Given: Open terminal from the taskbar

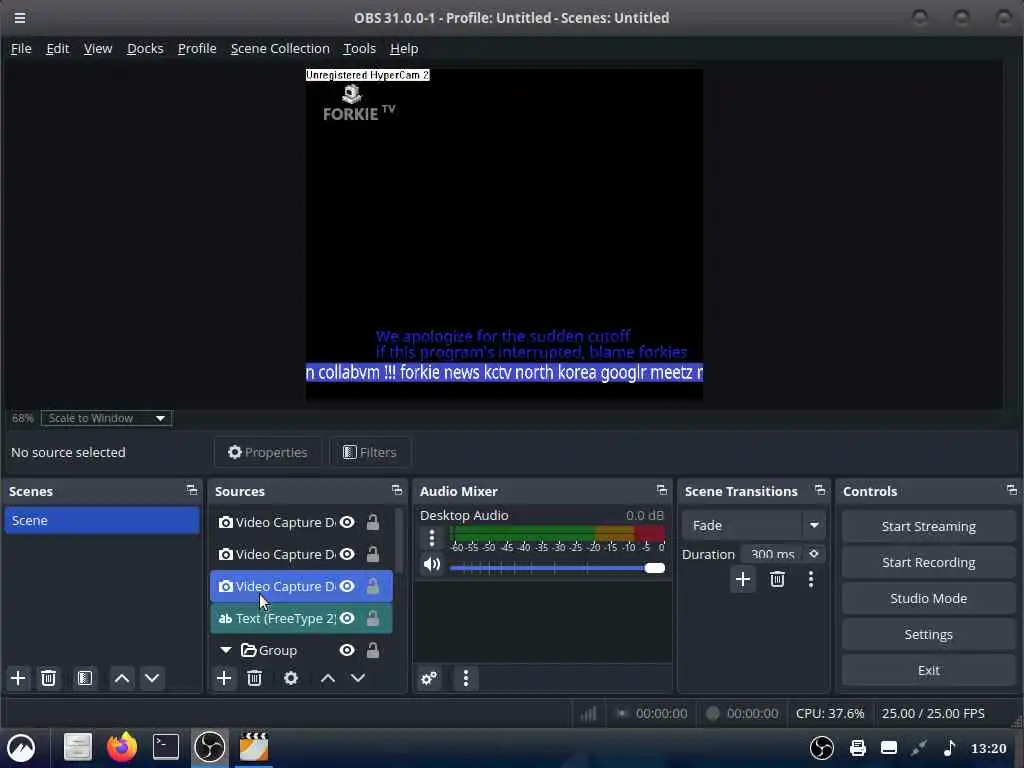Looking at the screenshot, I should pyautogui.click(x=165, y=747).
